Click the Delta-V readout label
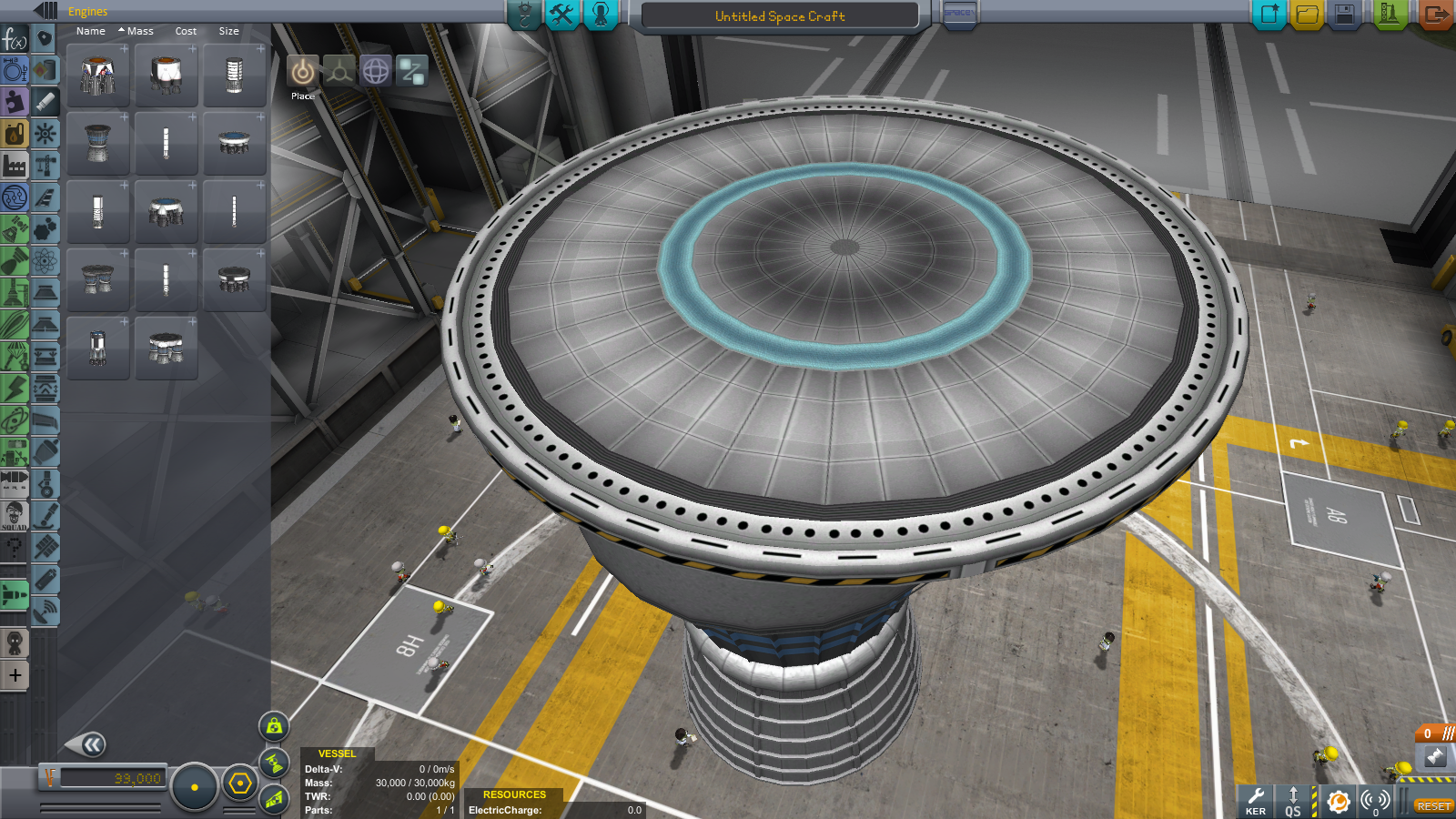This screenshot has width=1456, height=819. tap(323, 769)
